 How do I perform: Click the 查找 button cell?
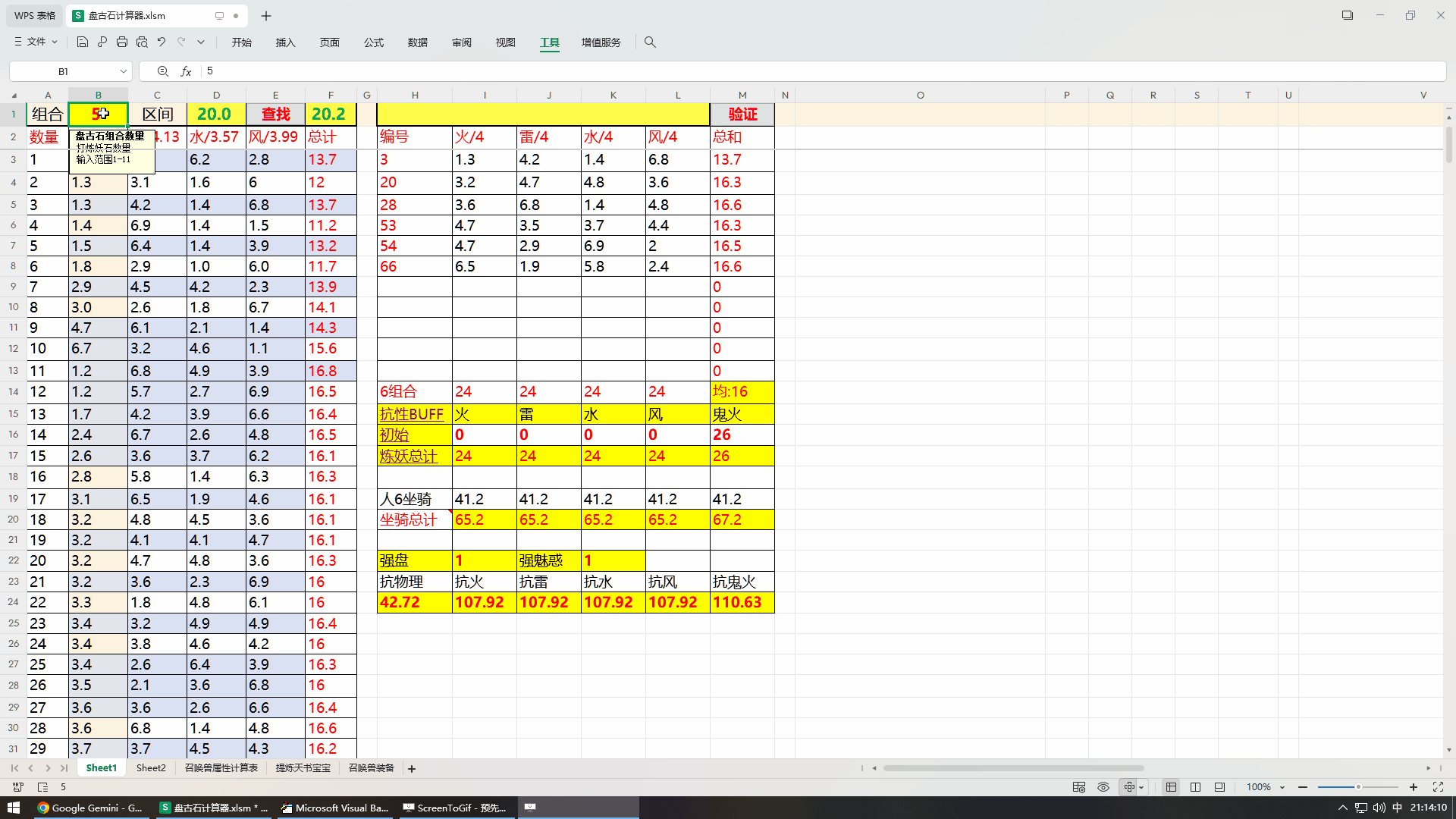point(275,115)
